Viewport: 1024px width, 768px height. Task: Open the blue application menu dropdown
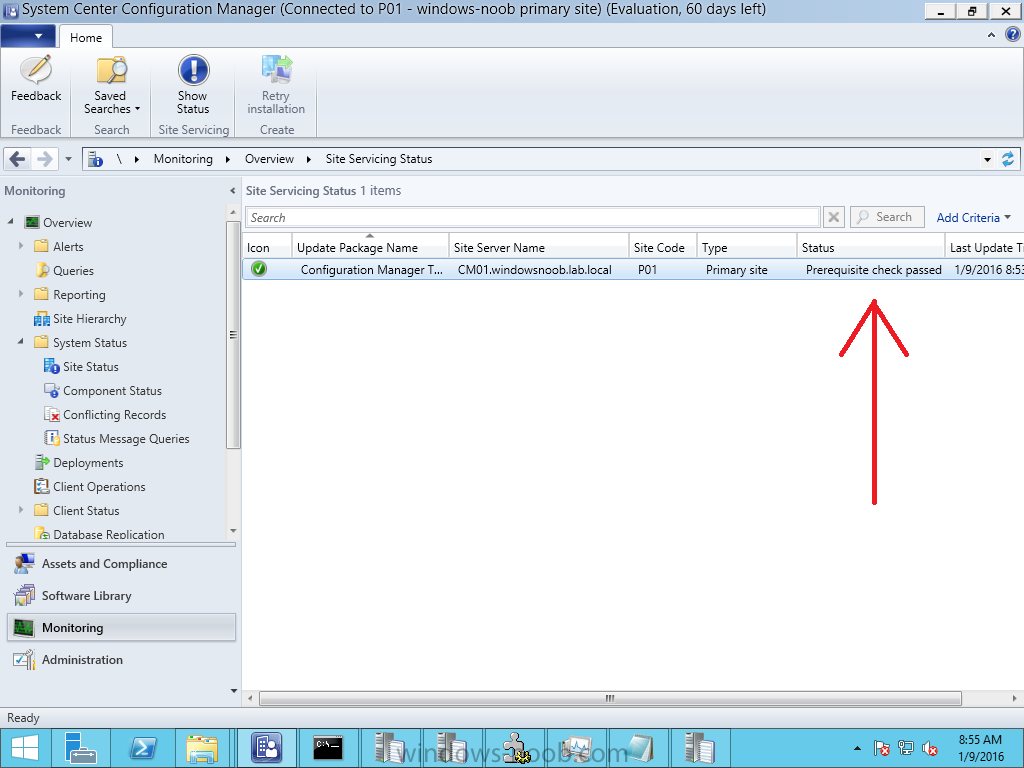coord(28,37)
